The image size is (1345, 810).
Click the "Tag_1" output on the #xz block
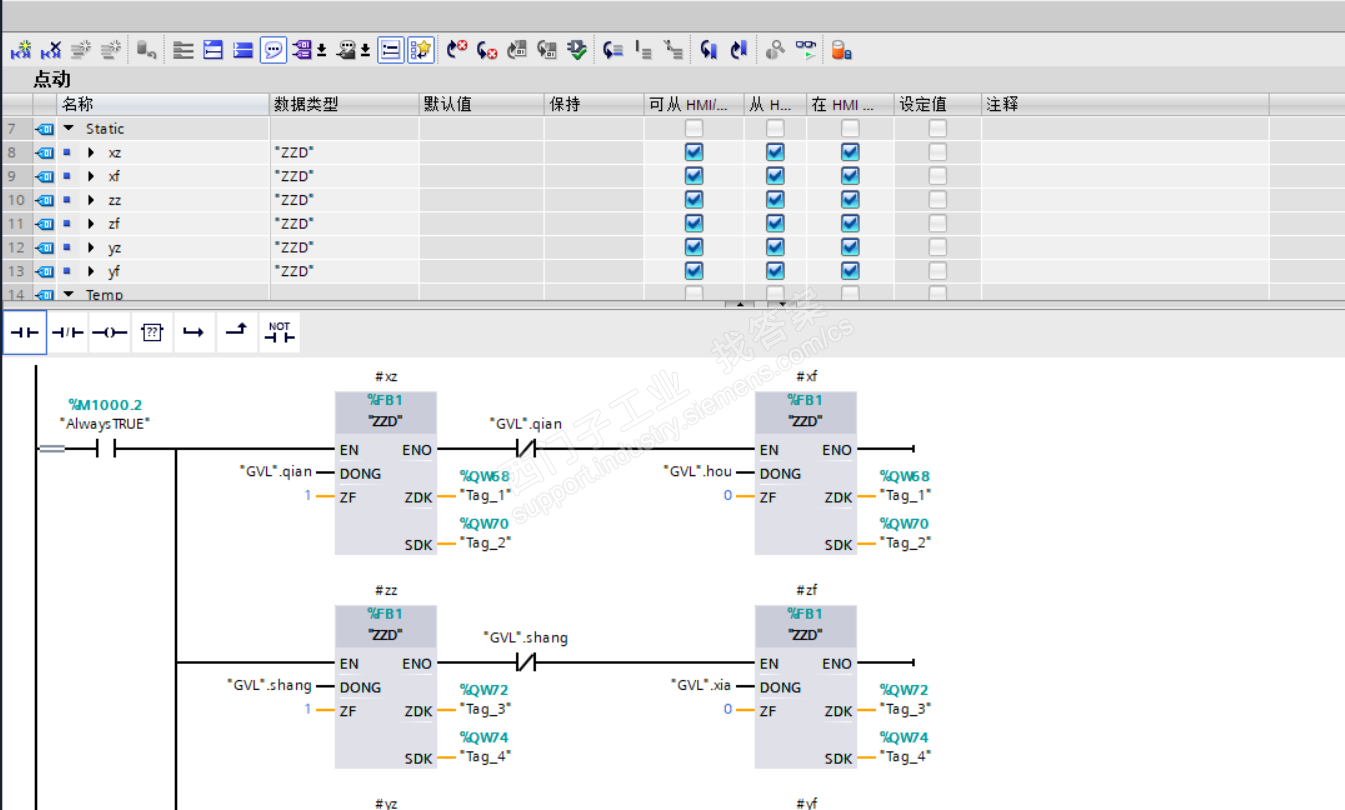[x=485, y=496]
